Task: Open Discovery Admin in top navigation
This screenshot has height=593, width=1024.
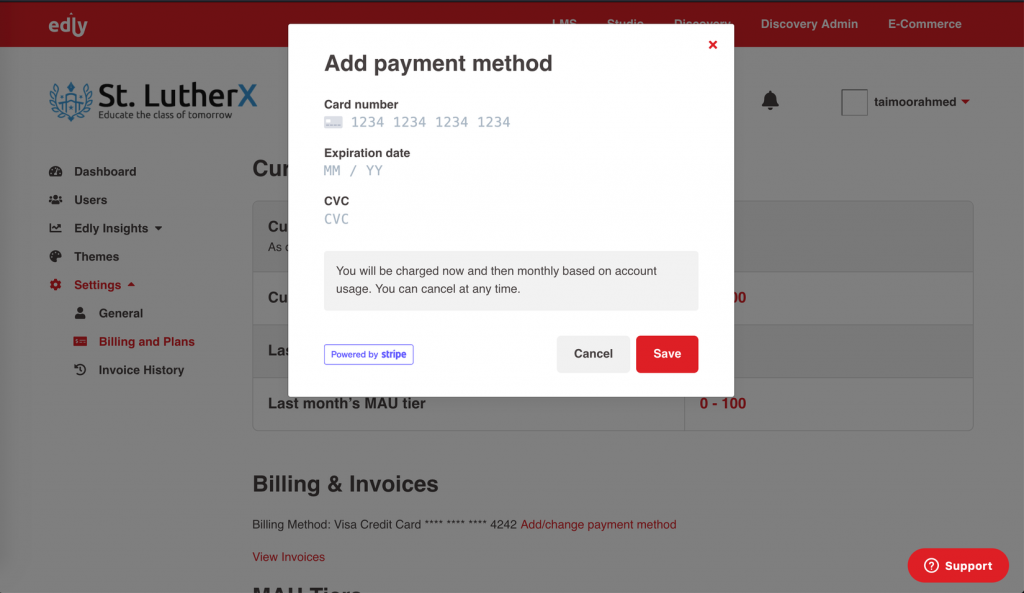Action: click(x=809, y=24)
